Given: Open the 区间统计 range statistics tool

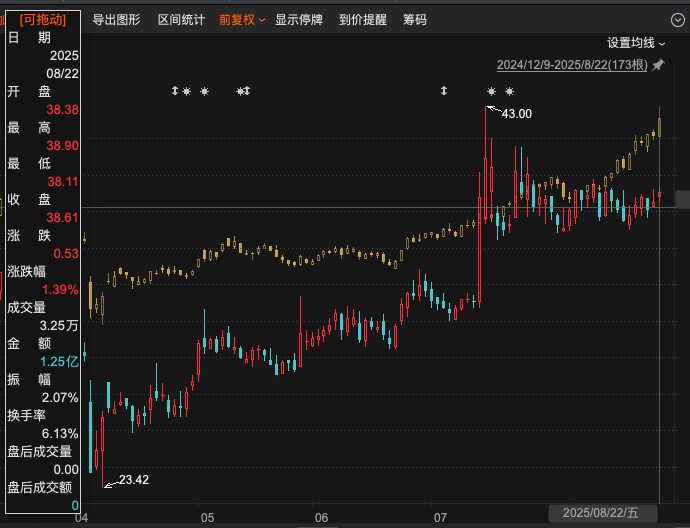Looking at the screenshot, I should pyautogui.click(x=181, y=19).
